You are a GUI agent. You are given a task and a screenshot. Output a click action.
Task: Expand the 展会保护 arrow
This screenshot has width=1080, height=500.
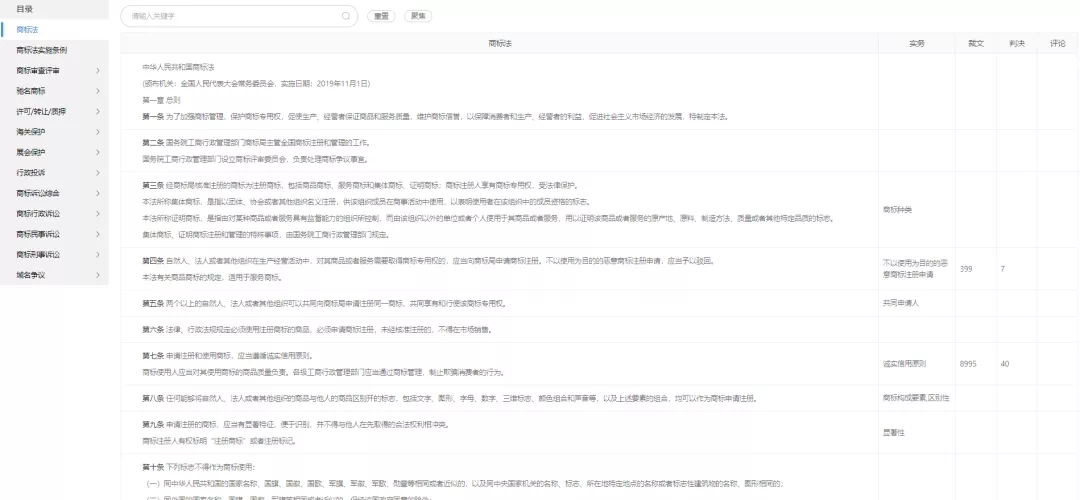pos(98,152)
